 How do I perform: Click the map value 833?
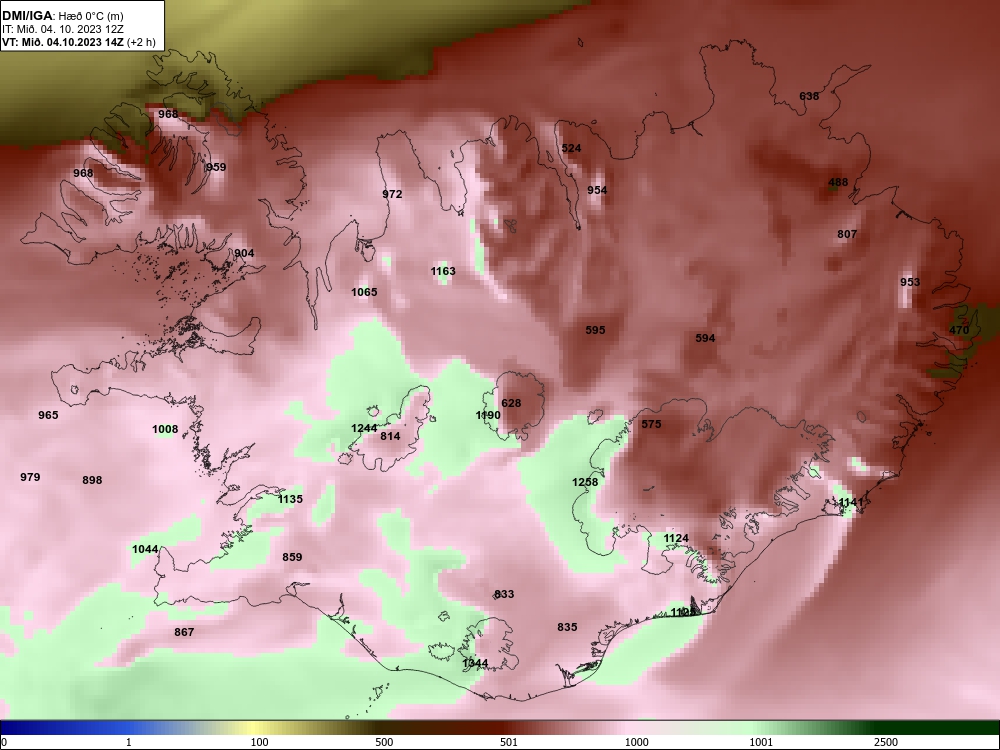pyautogui.click(x=504, y=594)
